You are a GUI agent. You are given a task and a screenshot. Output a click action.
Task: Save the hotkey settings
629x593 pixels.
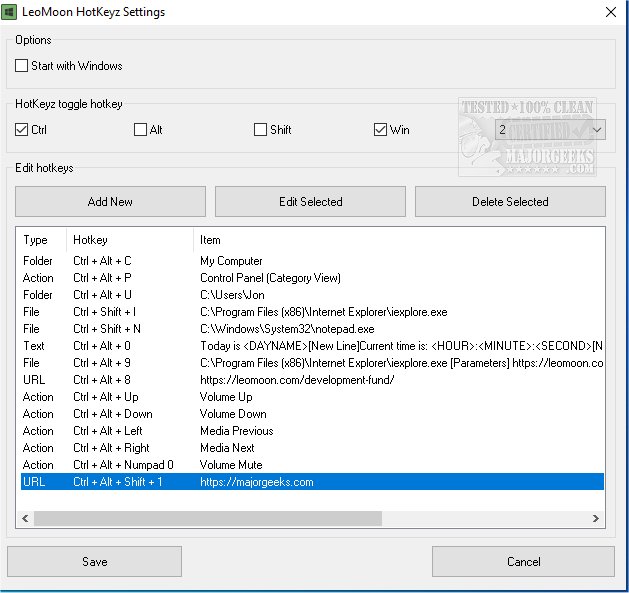pyautogui.click(x=94, y=561)
